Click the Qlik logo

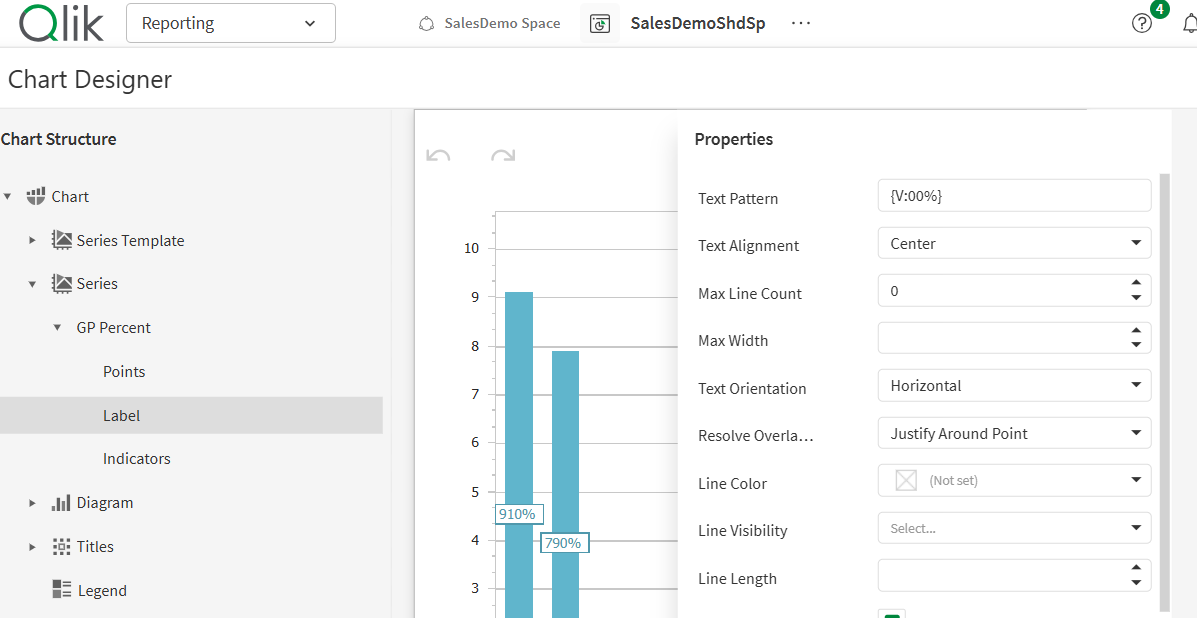[x=62, y=23]
